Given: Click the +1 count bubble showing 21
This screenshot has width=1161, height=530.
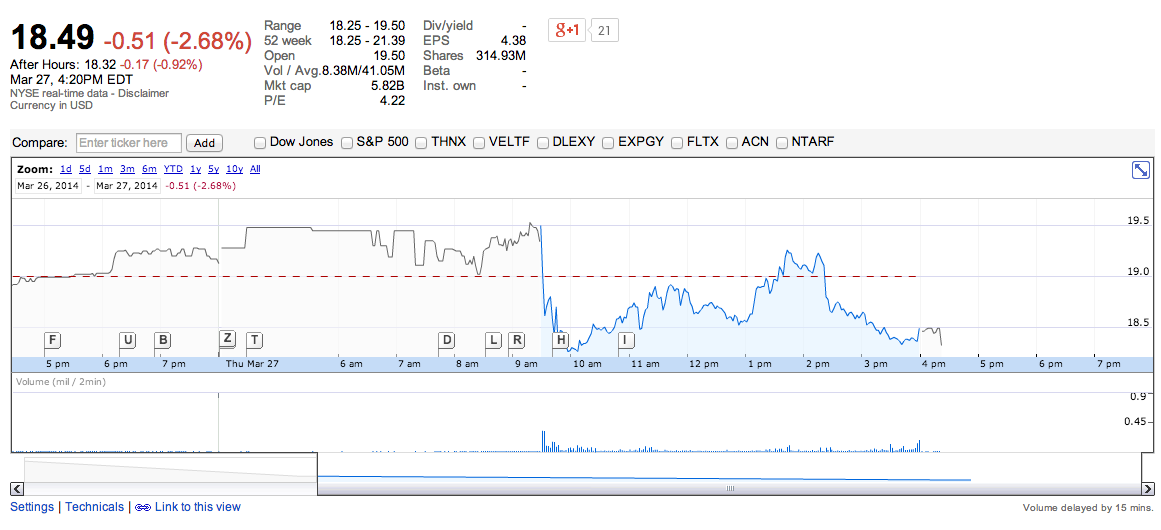Looking at the screenshot, I should point(606,30).
